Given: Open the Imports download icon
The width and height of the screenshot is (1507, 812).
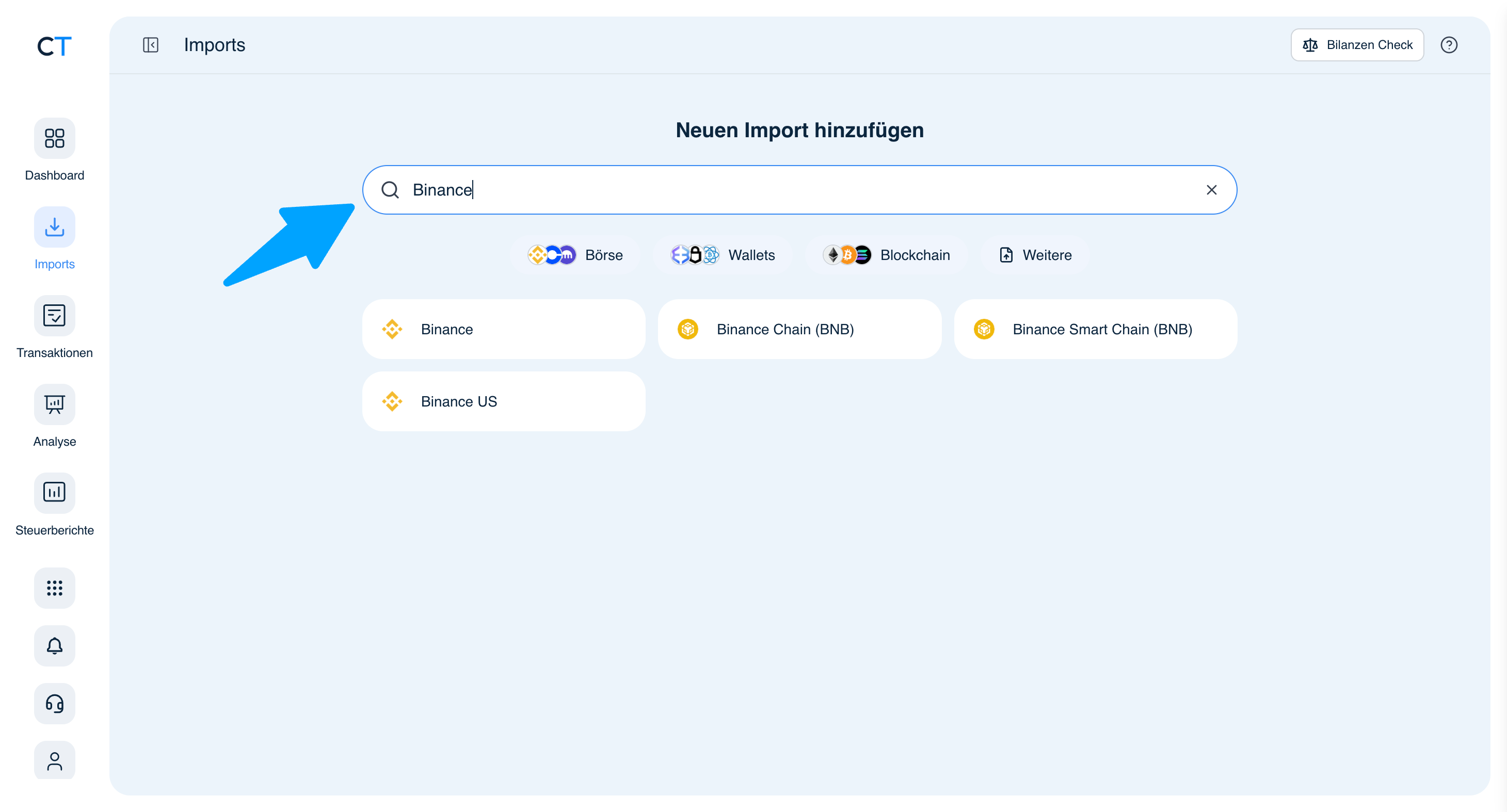Looking at the screenshot, I should tap(54, 227).
